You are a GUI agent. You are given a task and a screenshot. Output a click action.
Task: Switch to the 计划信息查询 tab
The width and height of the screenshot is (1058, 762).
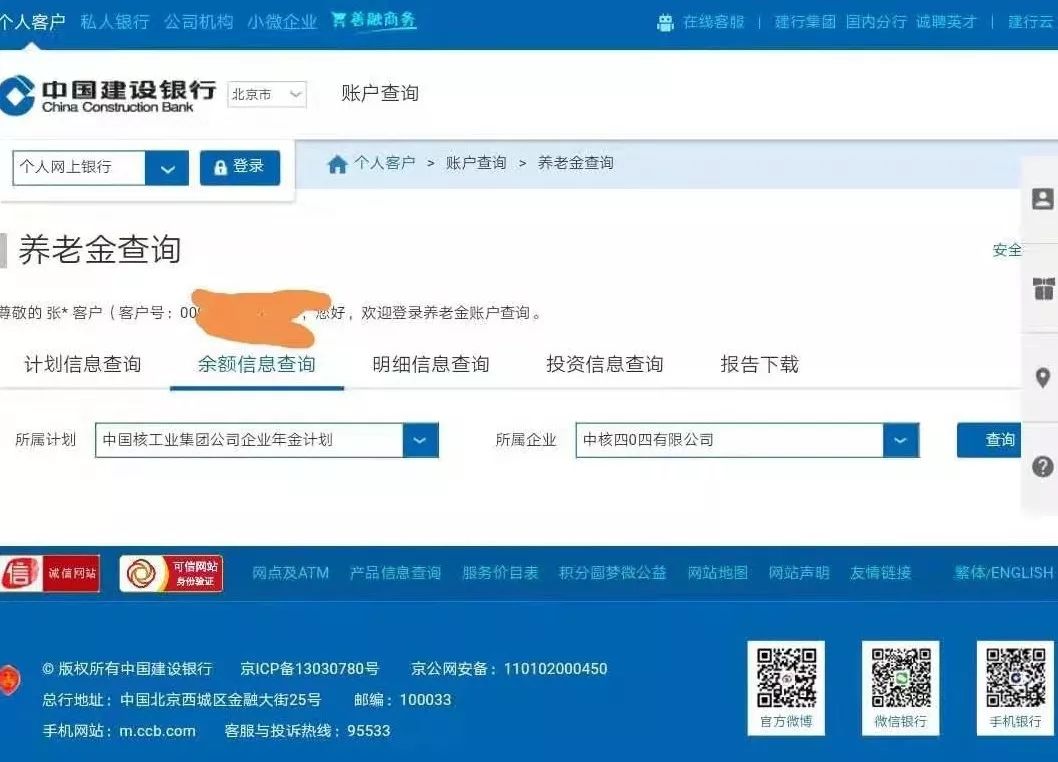coord(83,364)
